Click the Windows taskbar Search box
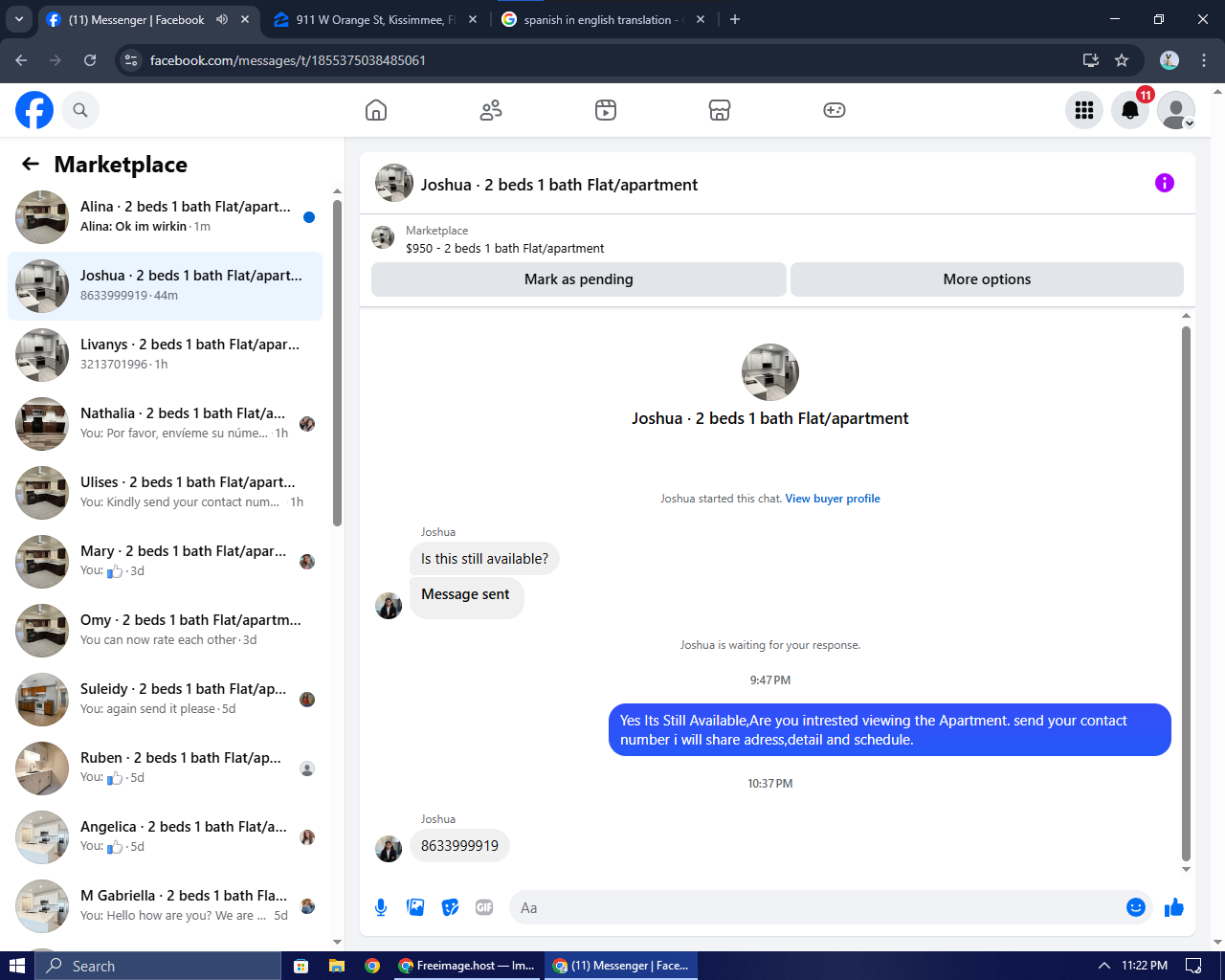The height and width of the screenshot is (980, 1225). point(158,966)
